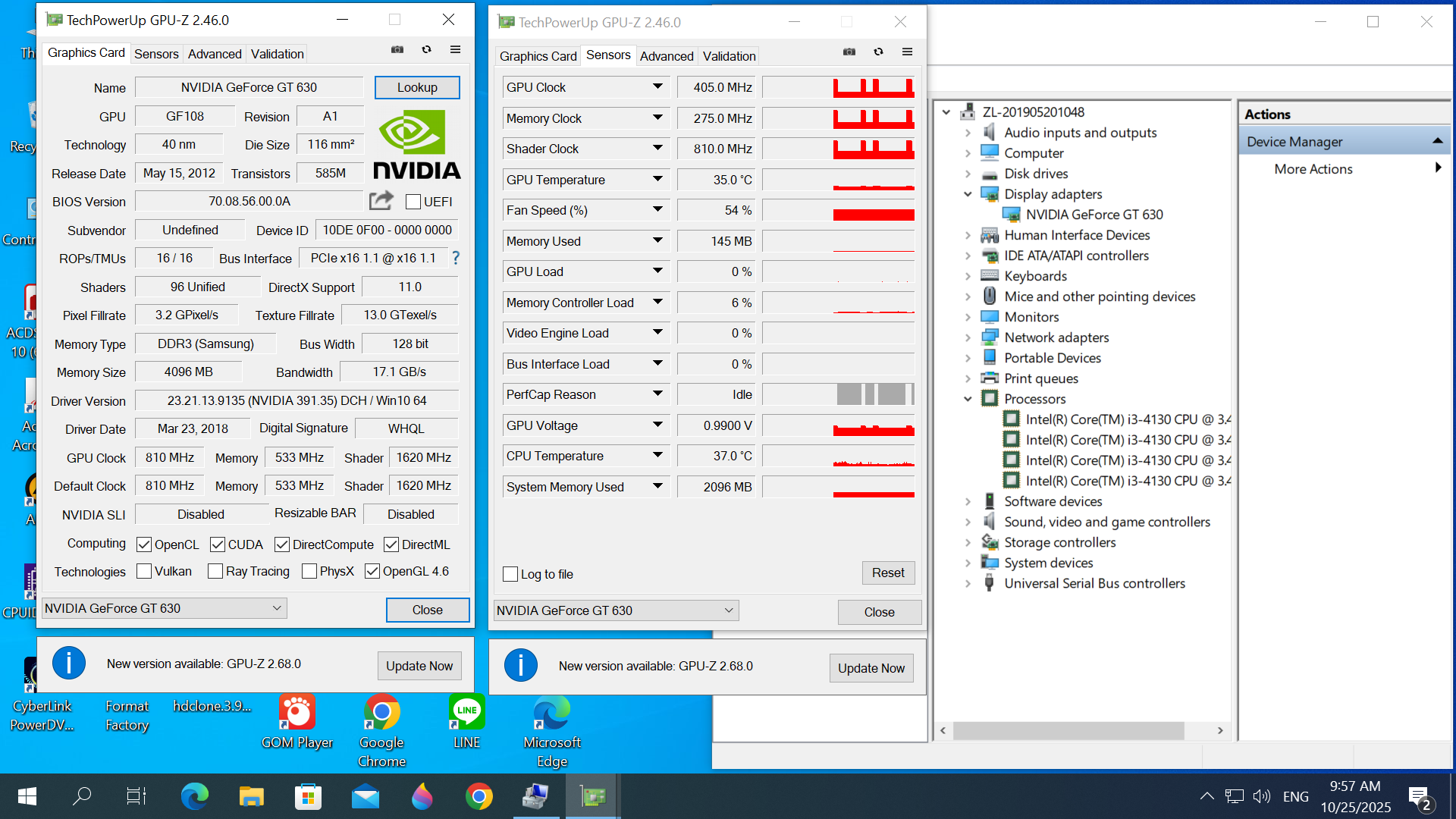Toggle the UEFI checkbox

[x=413, y=202]
